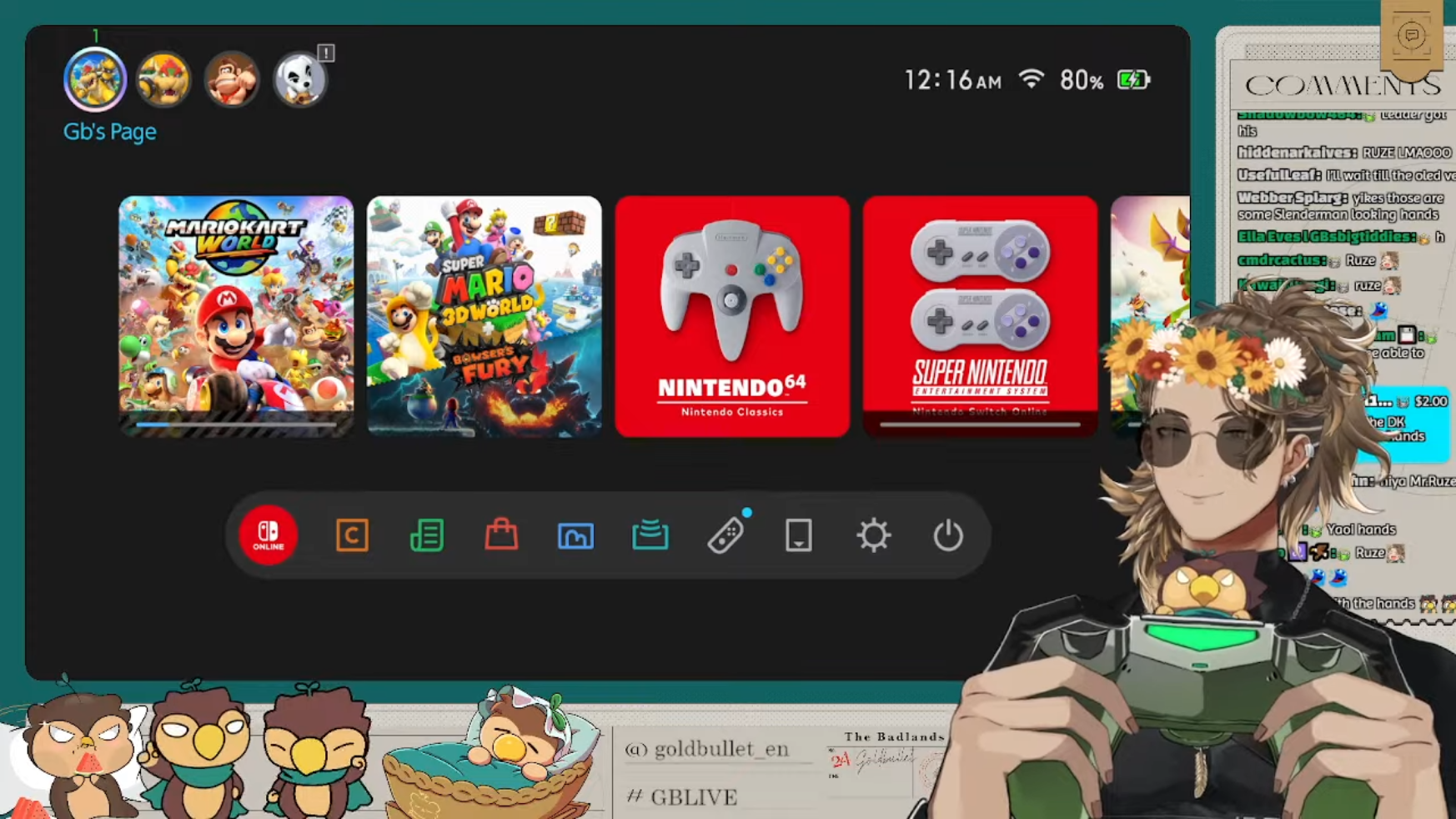This screenshot has width=1456, height=819.
Task: Select the Donkey Kong user avatar
Action: 232,80
